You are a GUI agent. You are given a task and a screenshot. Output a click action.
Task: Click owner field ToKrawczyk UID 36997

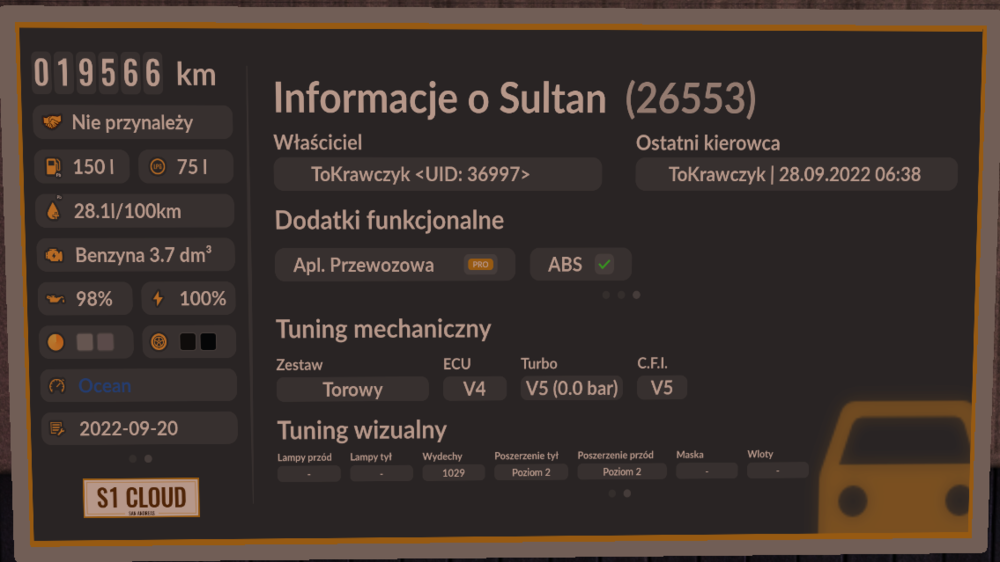click(438, 174)
